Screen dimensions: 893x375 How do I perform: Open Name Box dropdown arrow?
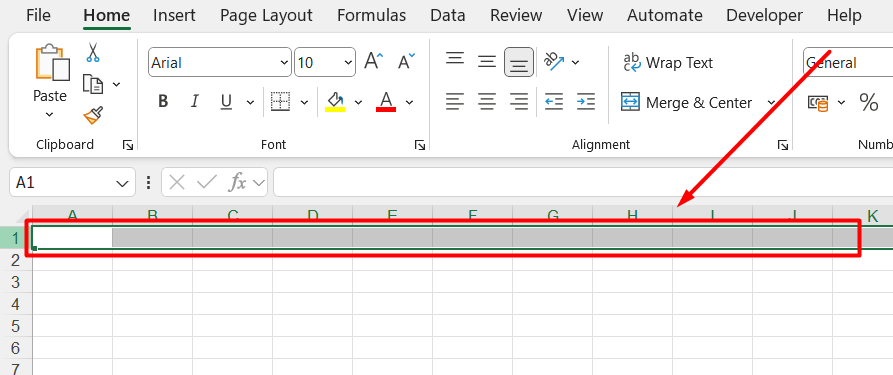point(122,183)
